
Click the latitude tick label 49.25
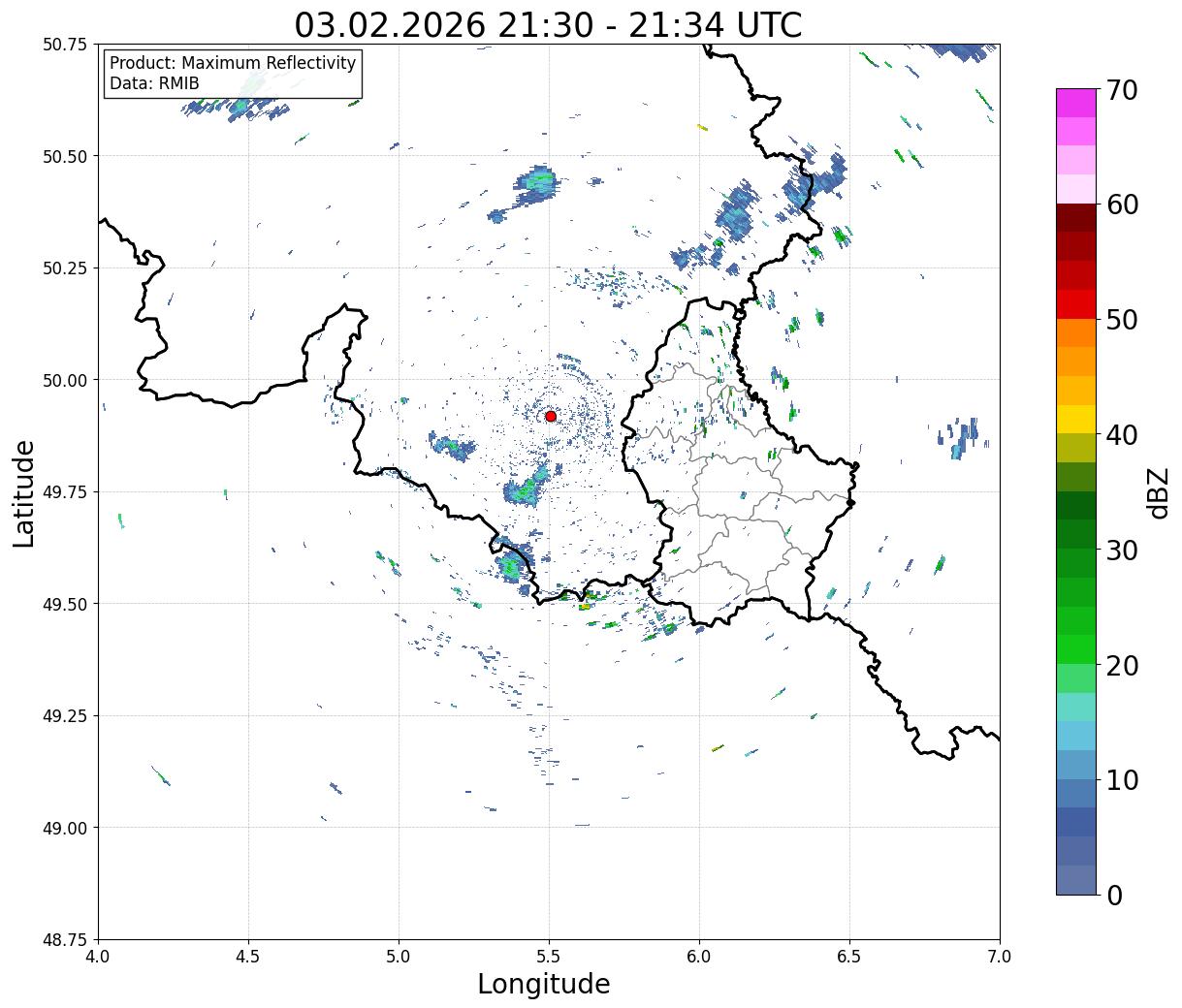coord(65,716)
